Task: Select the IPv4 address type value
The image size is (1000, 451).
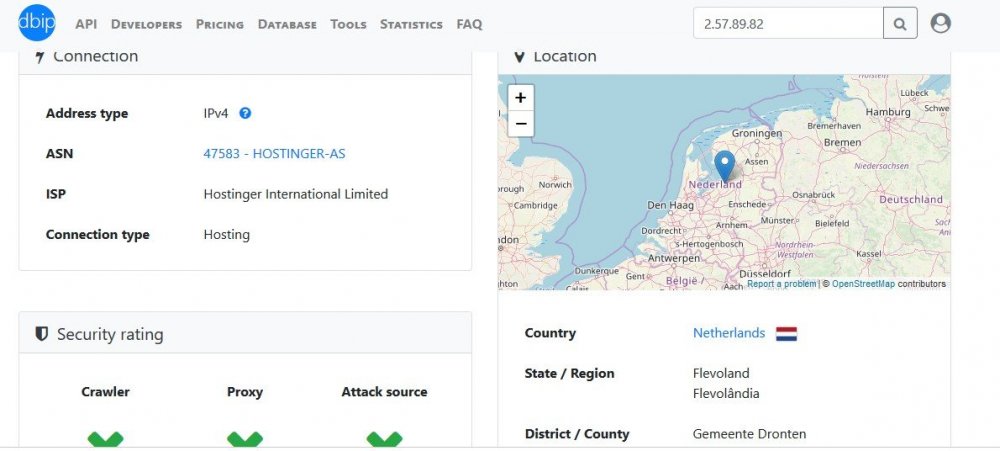Action: tap(216, 114)
